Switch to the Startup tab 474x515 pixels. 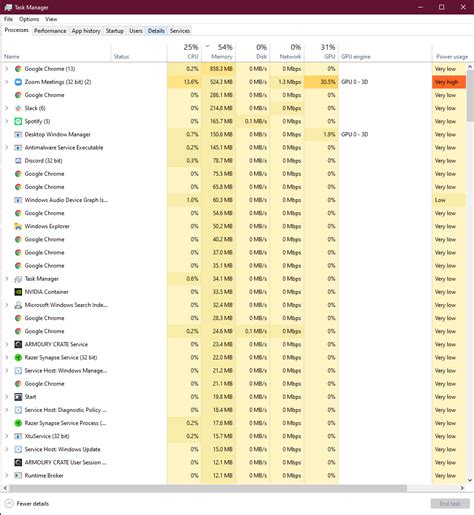tap(115, 31)
